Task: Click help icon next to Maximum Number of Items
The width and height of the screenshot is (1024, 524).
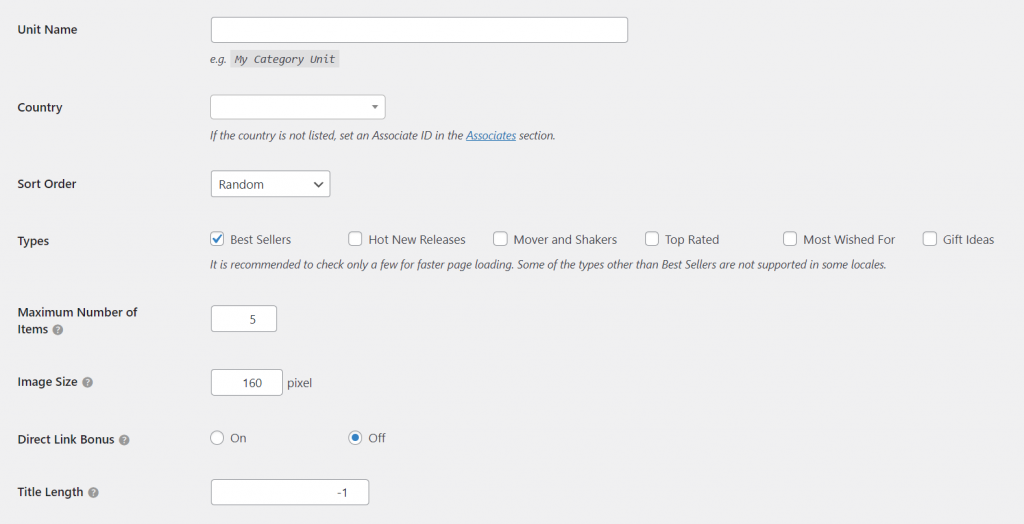Action: point(57,330)
